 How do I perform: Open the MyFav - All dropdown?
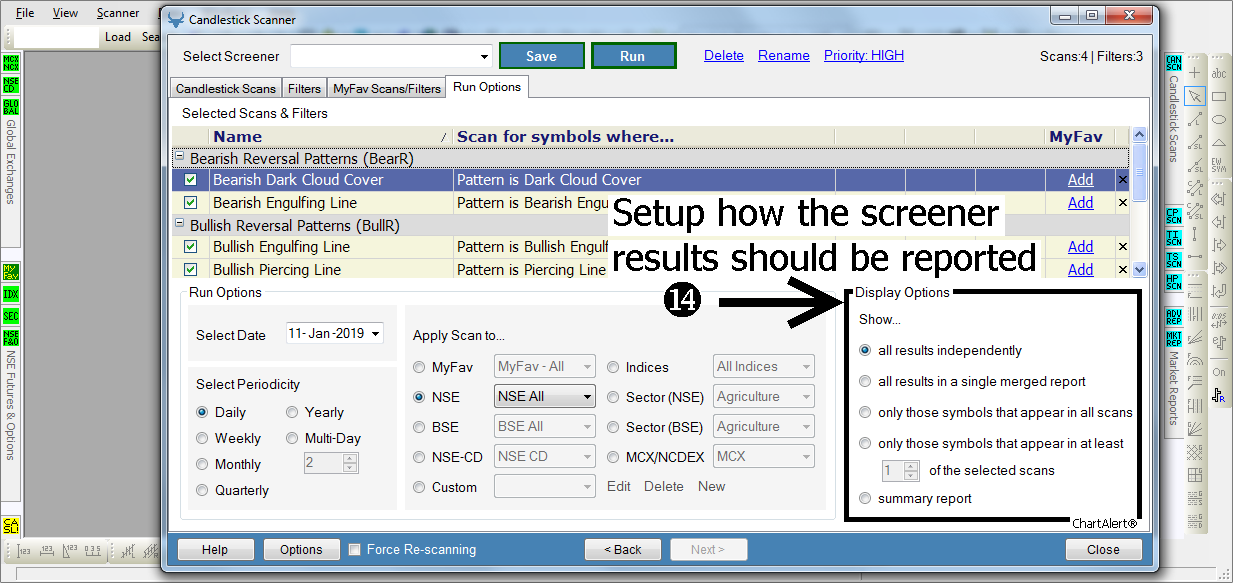[x=544, y=366]
